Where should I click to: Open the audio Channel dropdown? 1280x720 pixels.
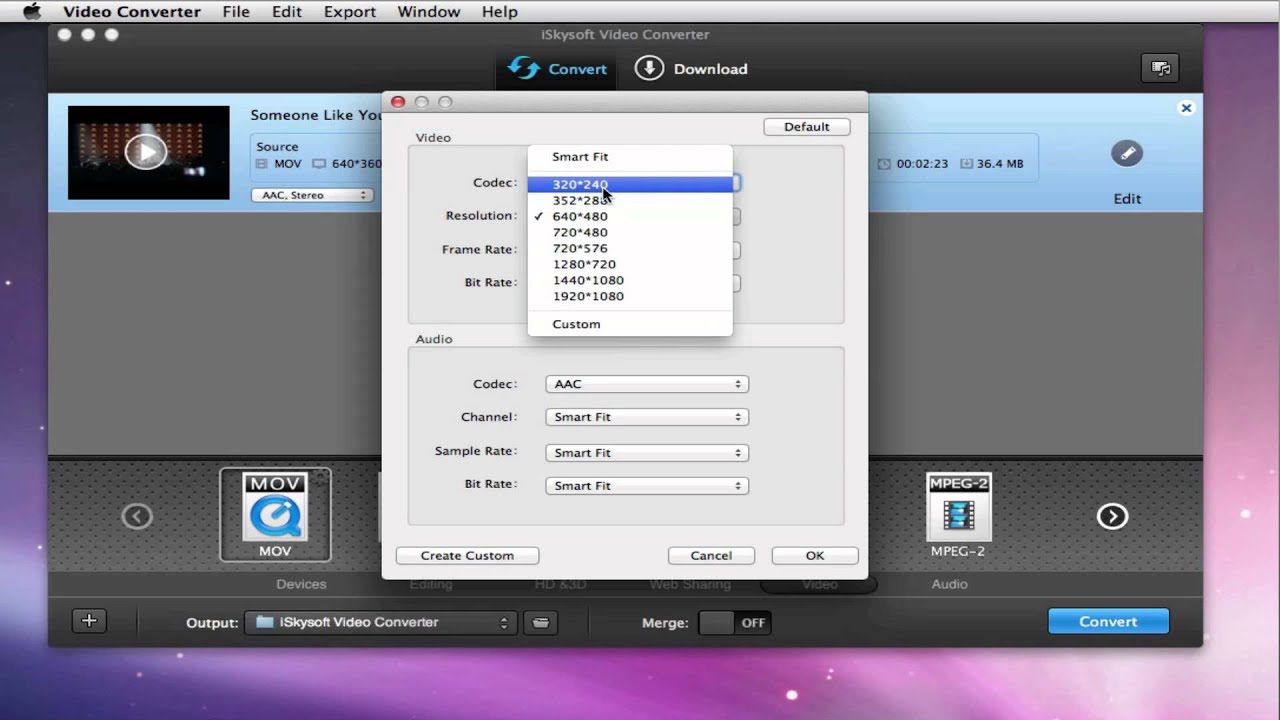click(647, 417)
